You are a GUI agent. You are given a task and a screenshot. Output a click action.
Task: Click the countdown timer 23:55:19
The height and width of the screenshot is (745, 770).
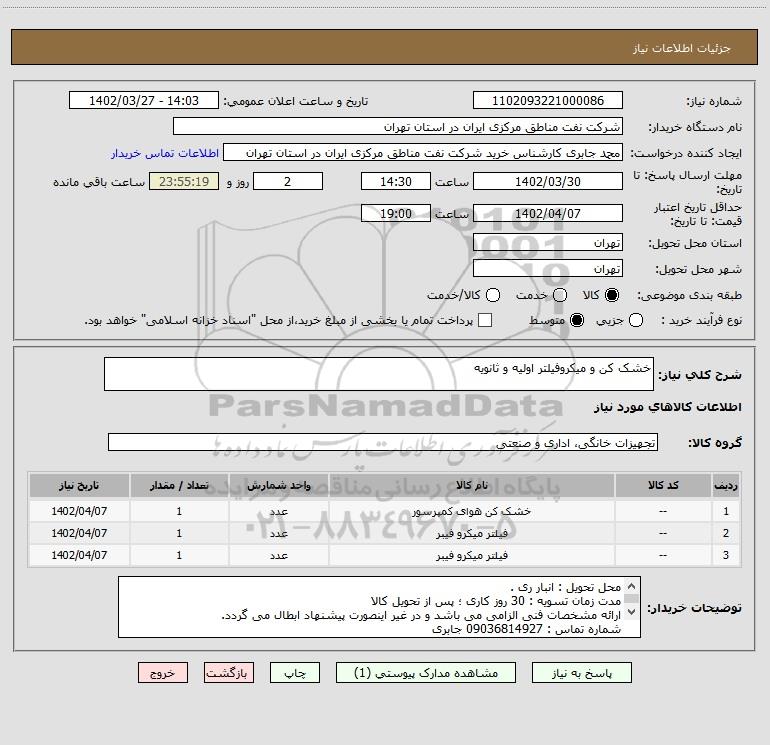(x=184, y=182)
